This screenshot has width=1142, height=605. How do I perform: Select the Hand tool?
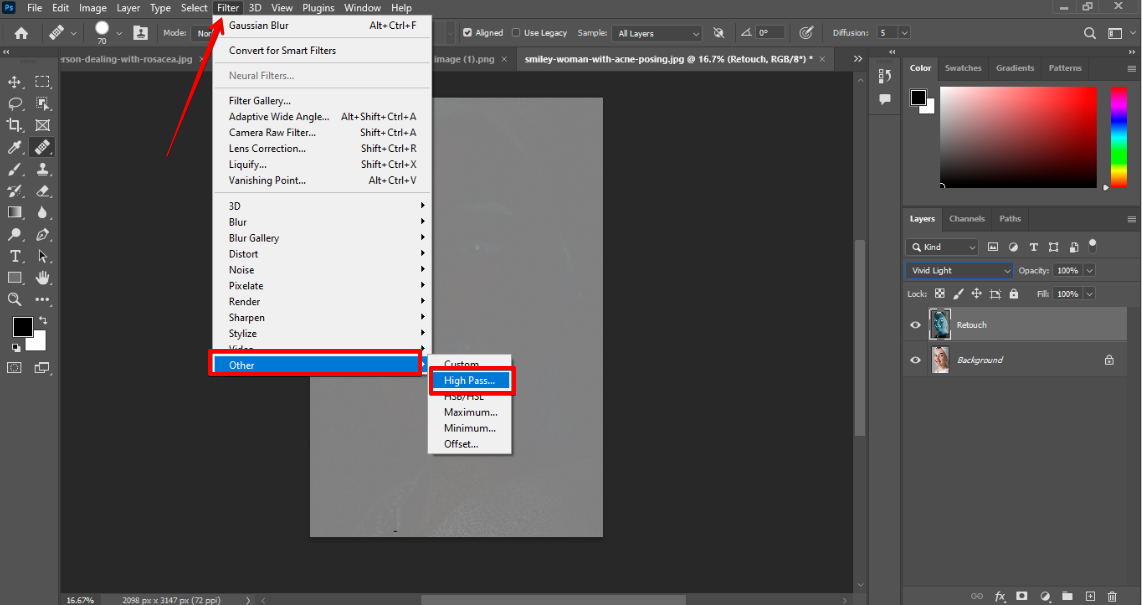pos(43,277)
